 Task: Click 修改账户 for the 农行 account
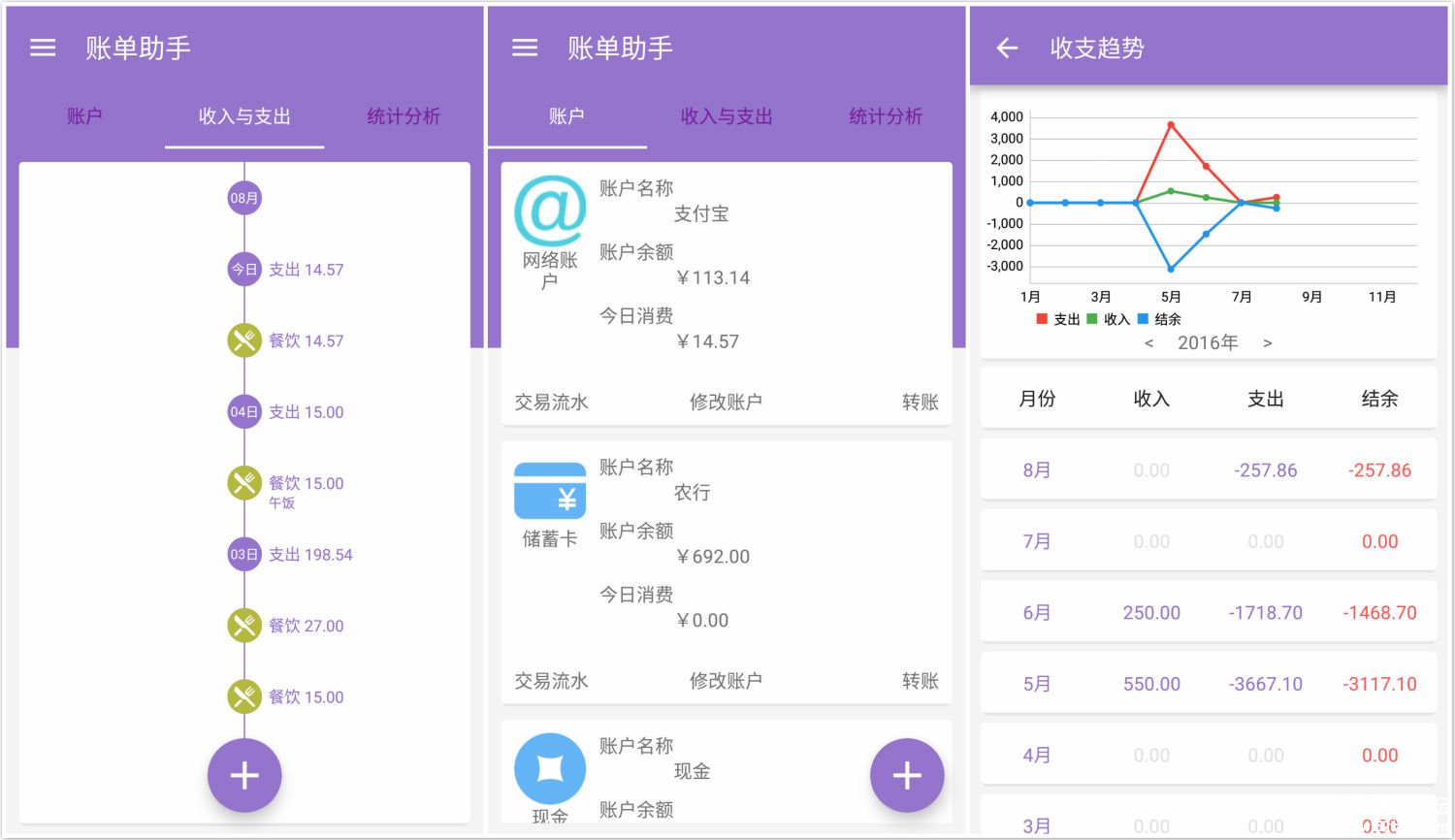click(x=726, y=681)
